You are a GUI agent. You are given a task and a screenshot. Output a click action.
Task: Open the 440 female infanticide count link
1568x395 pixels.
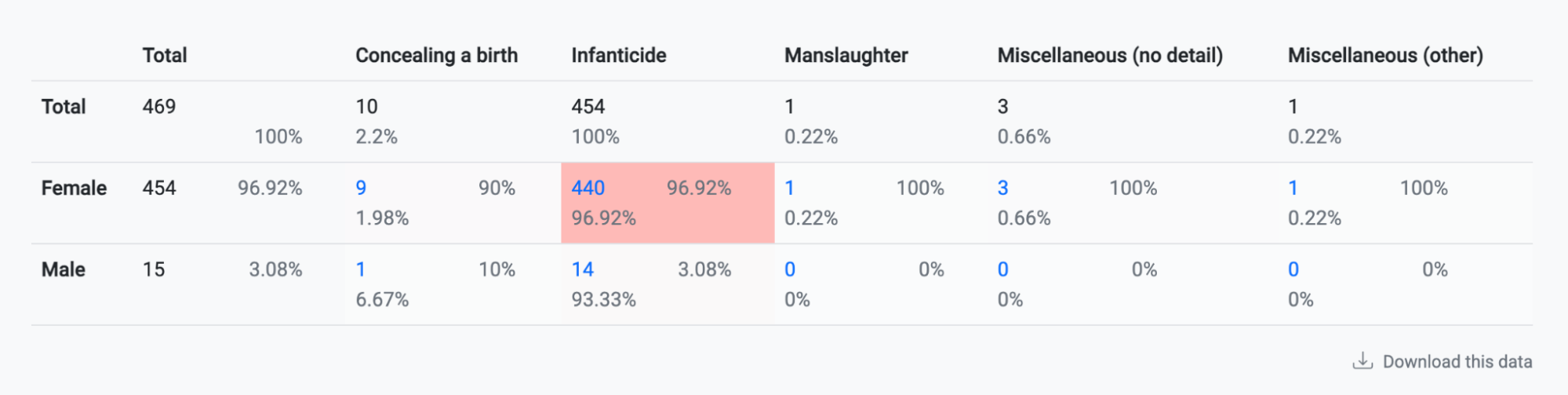(x=588, y=188)
